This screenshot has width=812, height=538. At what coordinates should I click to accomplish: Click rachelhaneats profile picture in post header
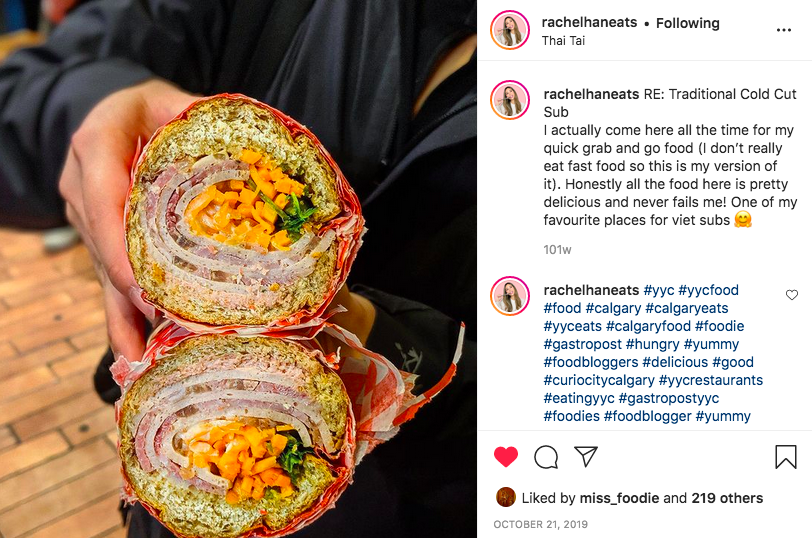[510, 31]
